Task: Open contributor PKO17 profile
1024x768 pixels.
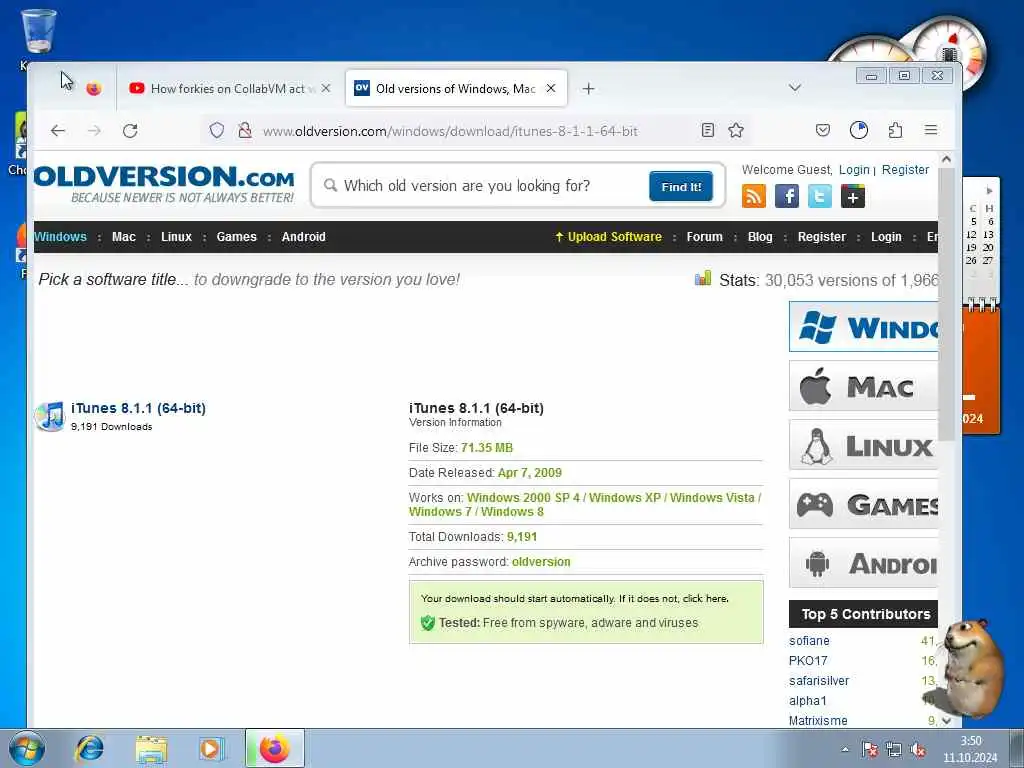Action: point(808,661)
